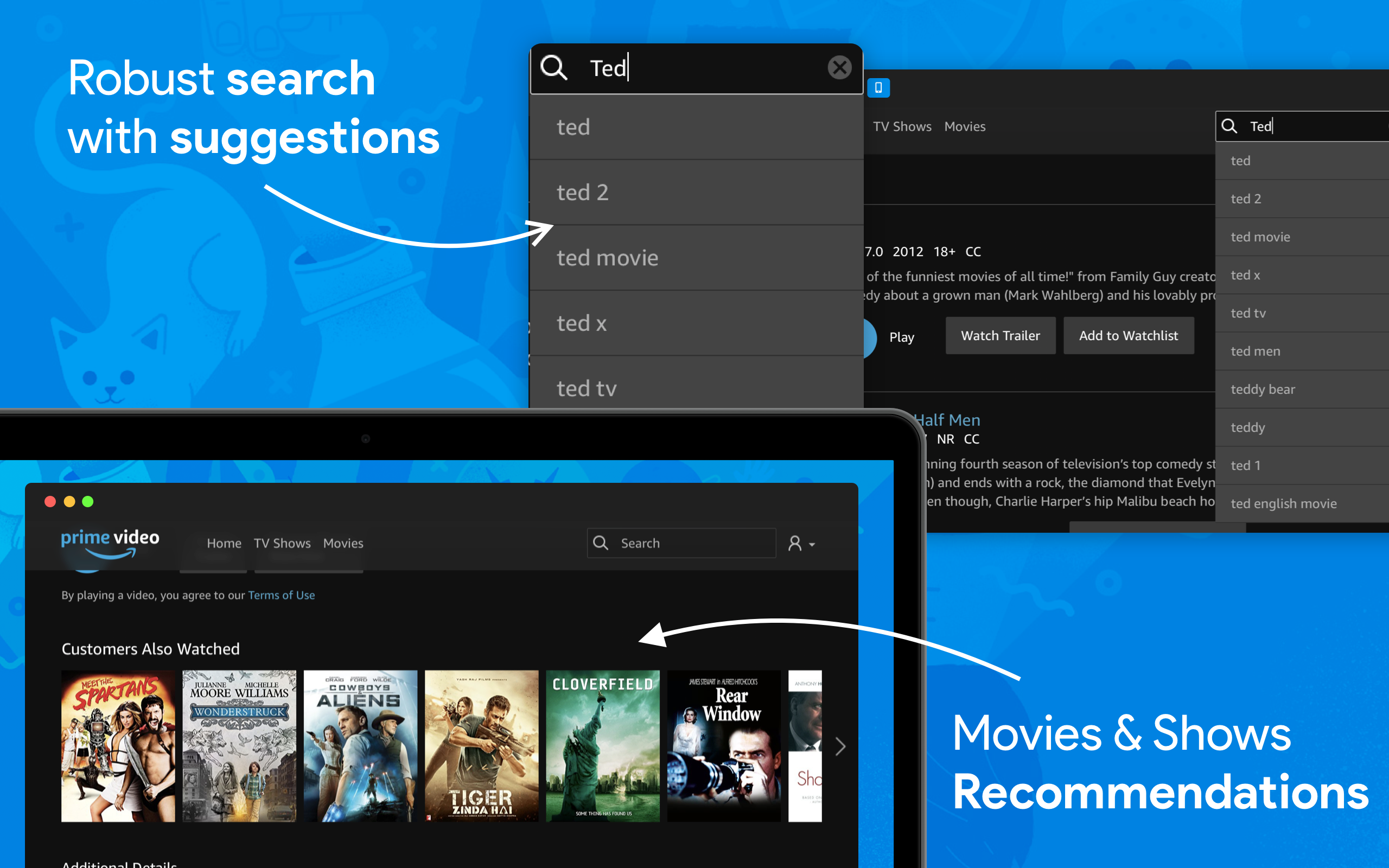The height and width of the screenshot is (868, 1389).
Task: Choose 'ted x' in back window suggestions
Action: coord(1302,275)
